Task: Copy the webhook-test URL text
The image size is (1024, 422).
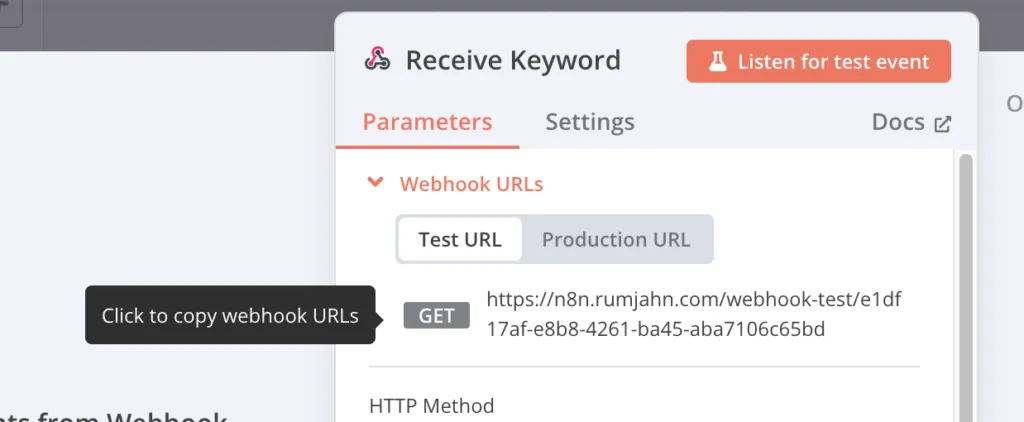Action: tap(694, 313)
